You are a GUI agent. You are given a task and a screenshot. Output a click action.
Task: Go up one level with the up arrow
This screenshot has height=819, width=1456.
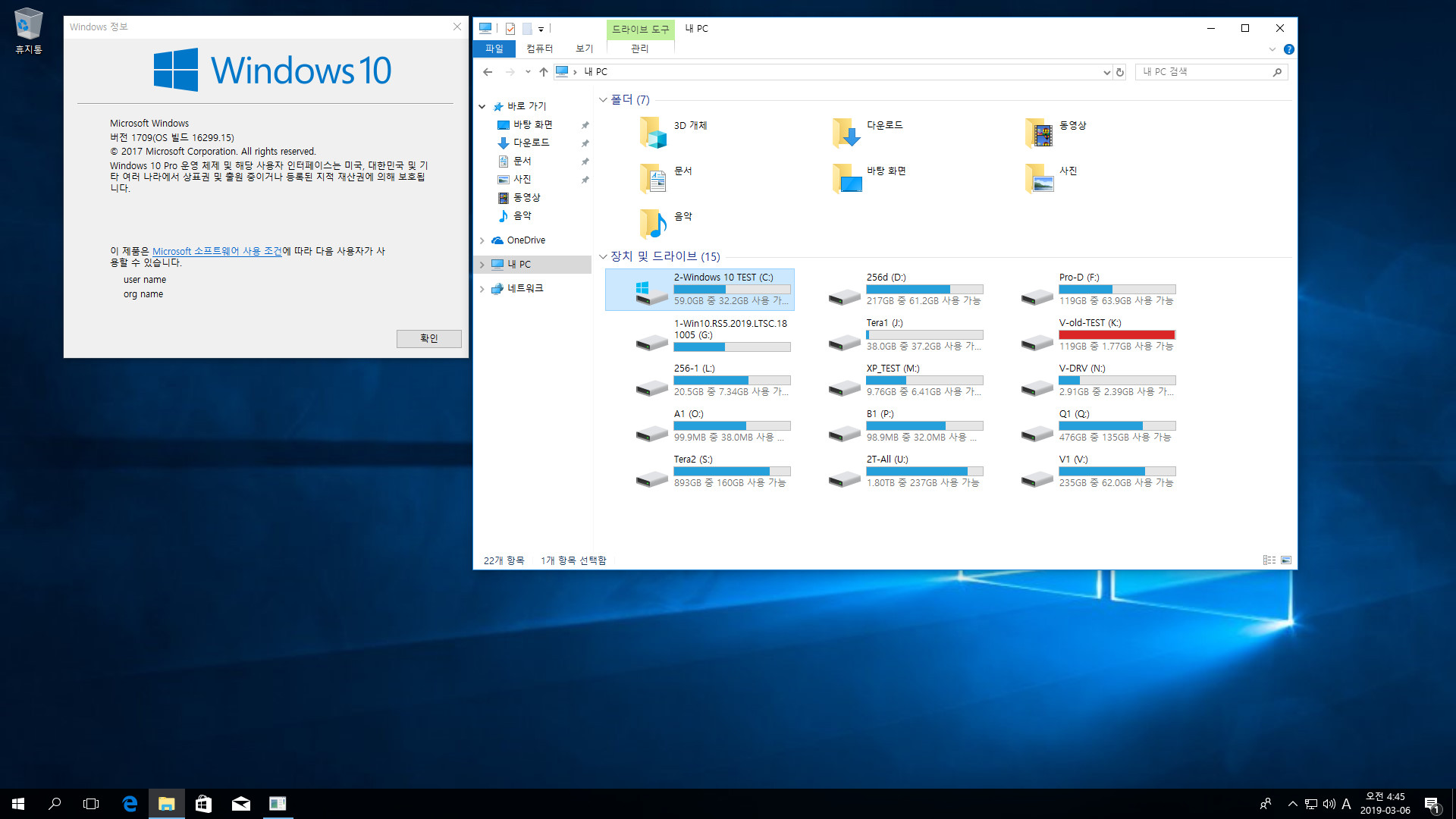543,72
